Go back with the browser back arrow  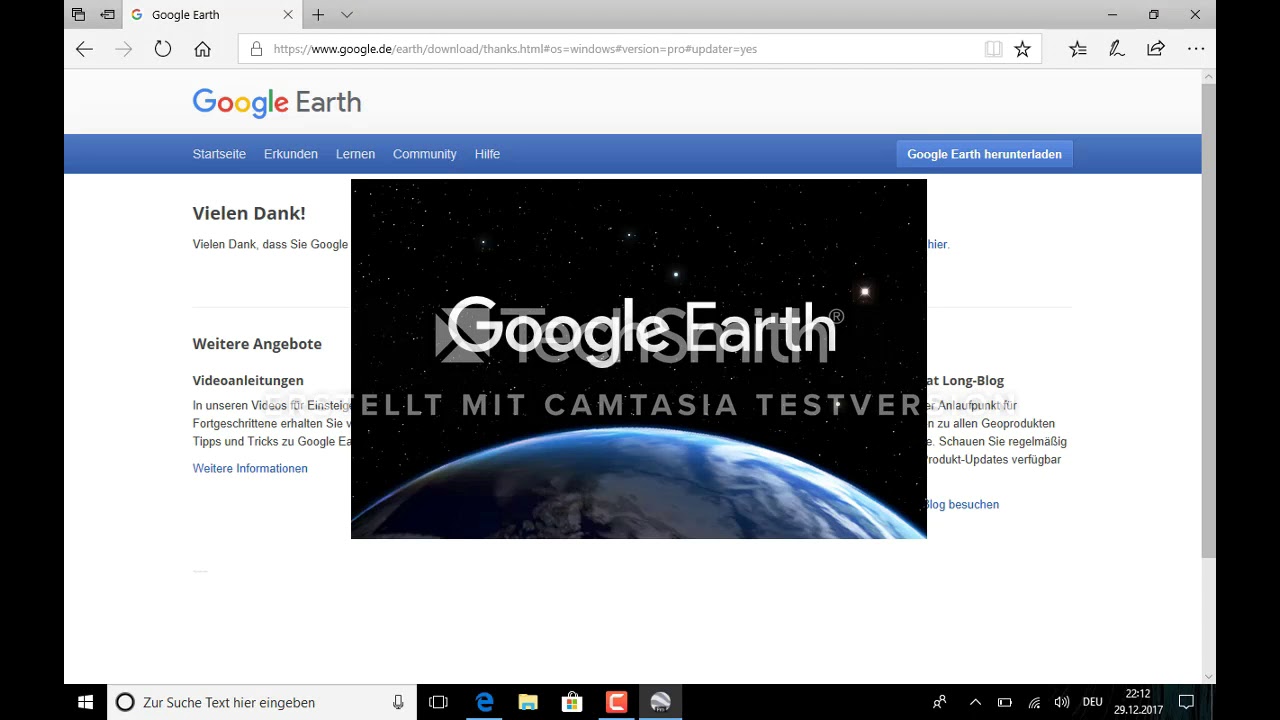coord(84,49)
